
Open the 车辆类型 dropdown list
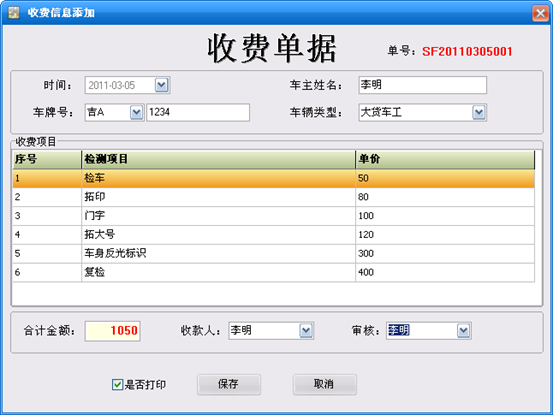coord(479,113)
